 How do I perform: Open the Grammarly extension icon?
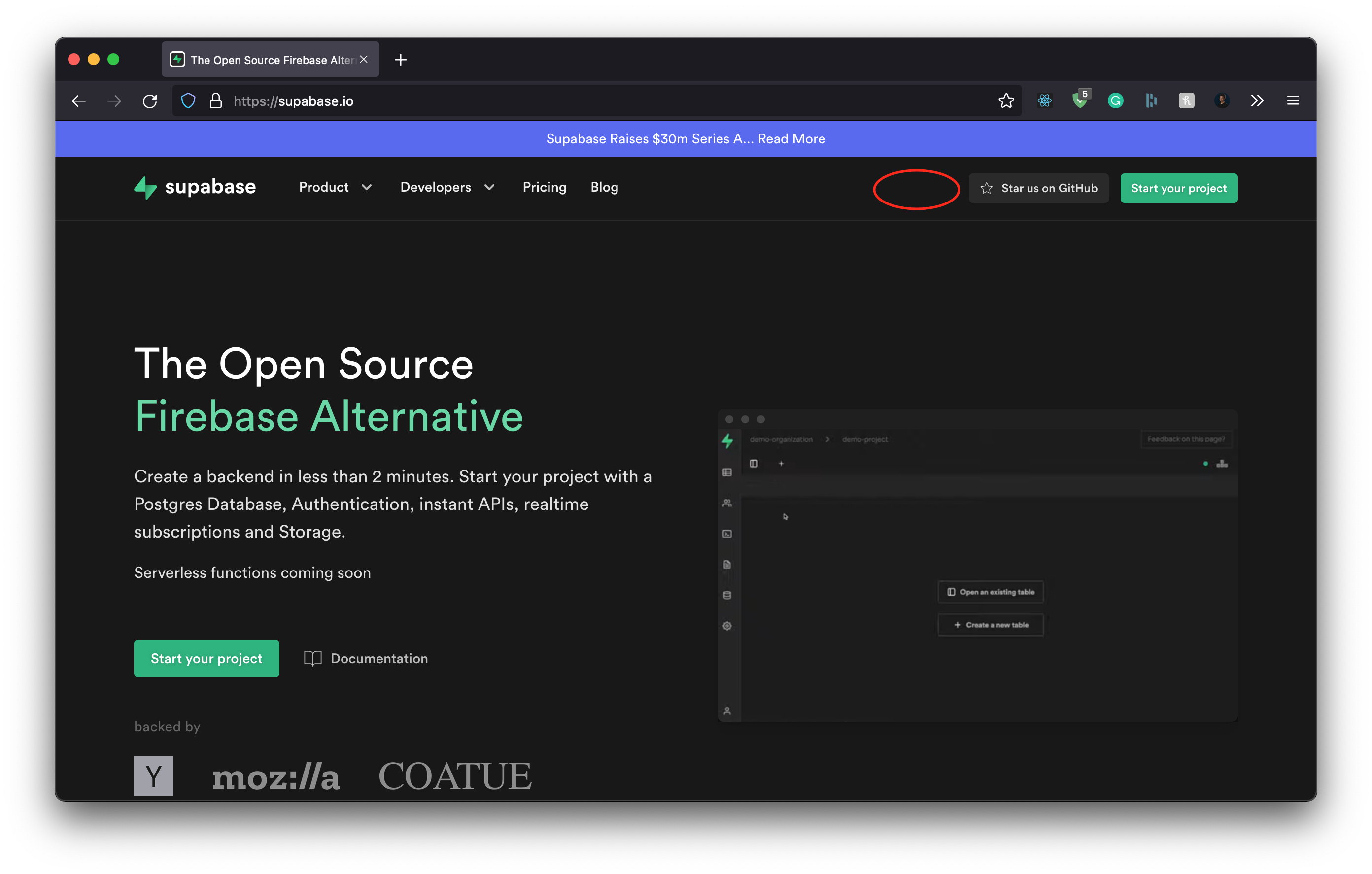click(1116, 101)
